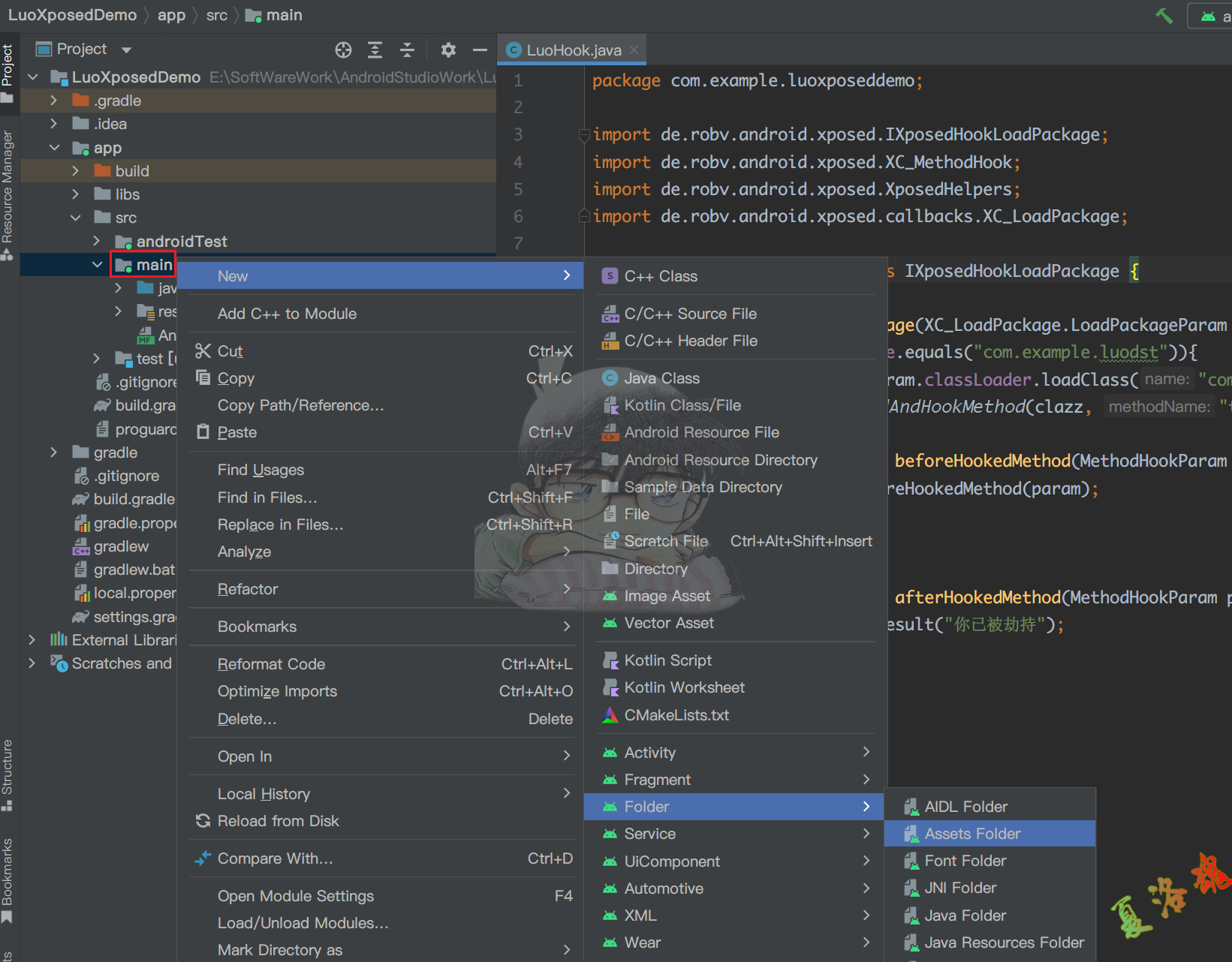
Task: Select Optimize Imports from context menu
Action: [x=277, y=691]
